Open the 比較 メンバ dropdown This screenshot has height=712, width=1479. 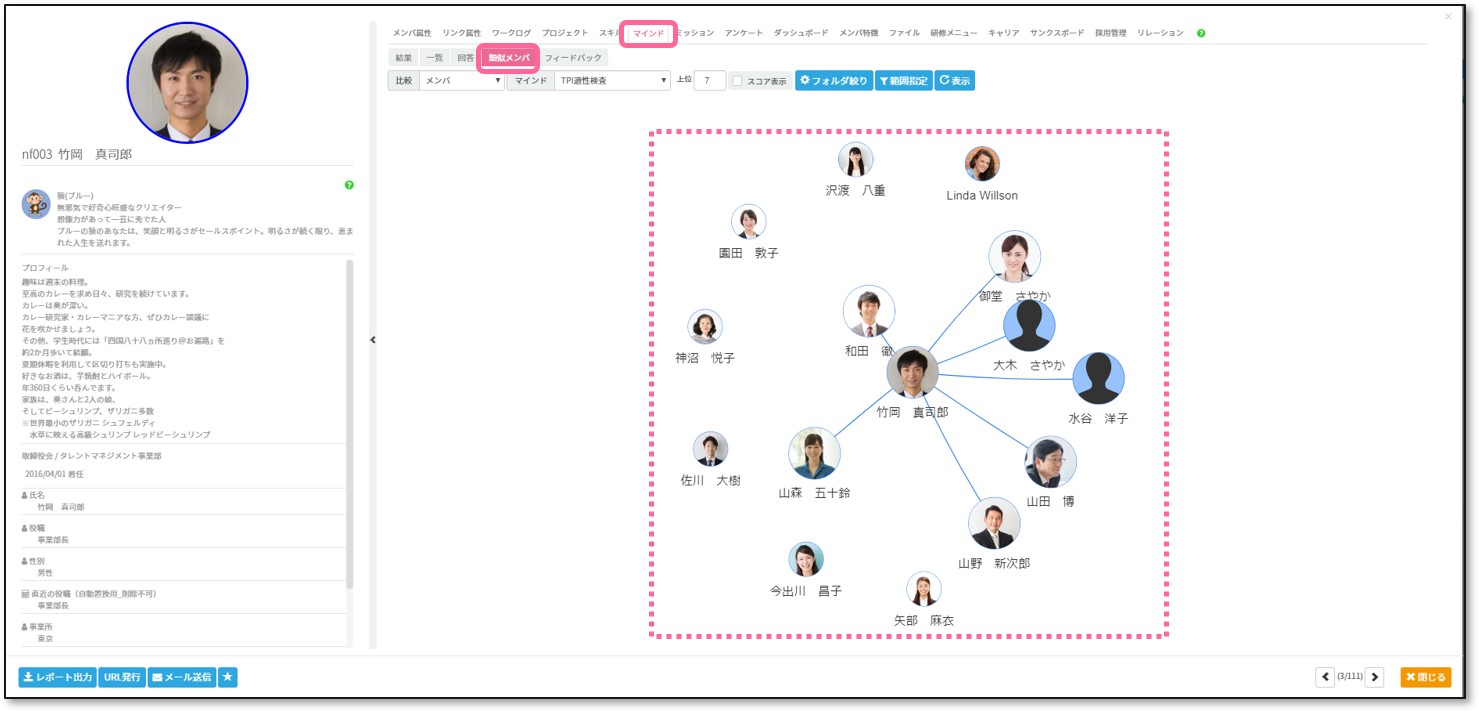tap(461, 81)
